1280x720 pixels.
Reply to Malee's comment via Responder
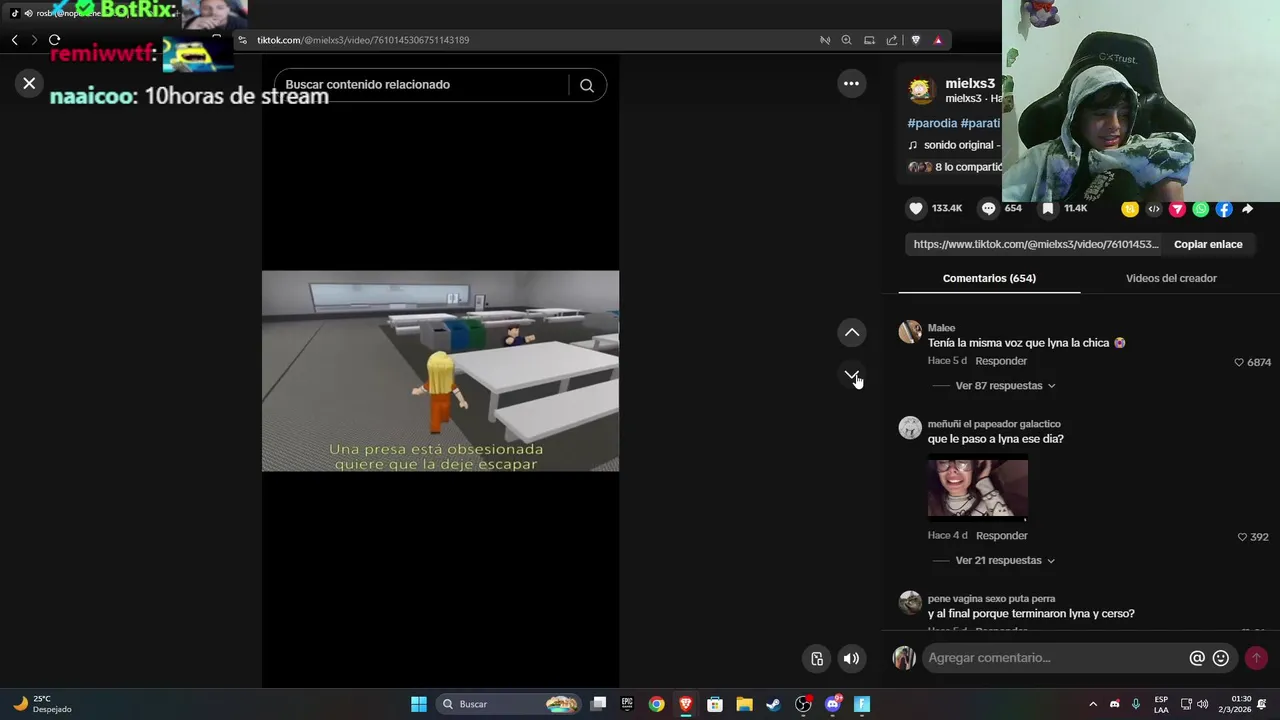coord(1001,361)
